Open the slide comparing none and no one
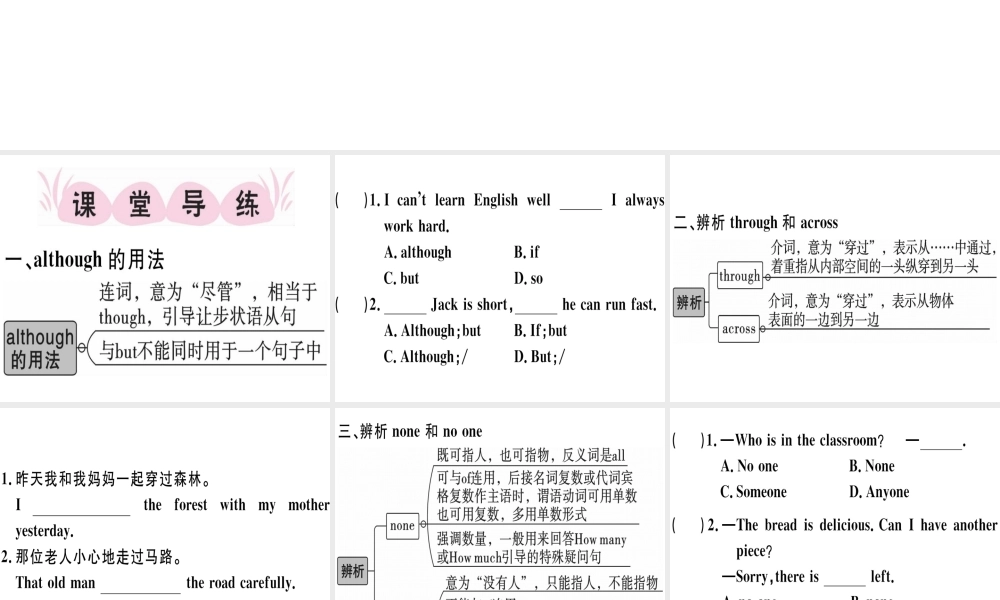 point(499,504)
